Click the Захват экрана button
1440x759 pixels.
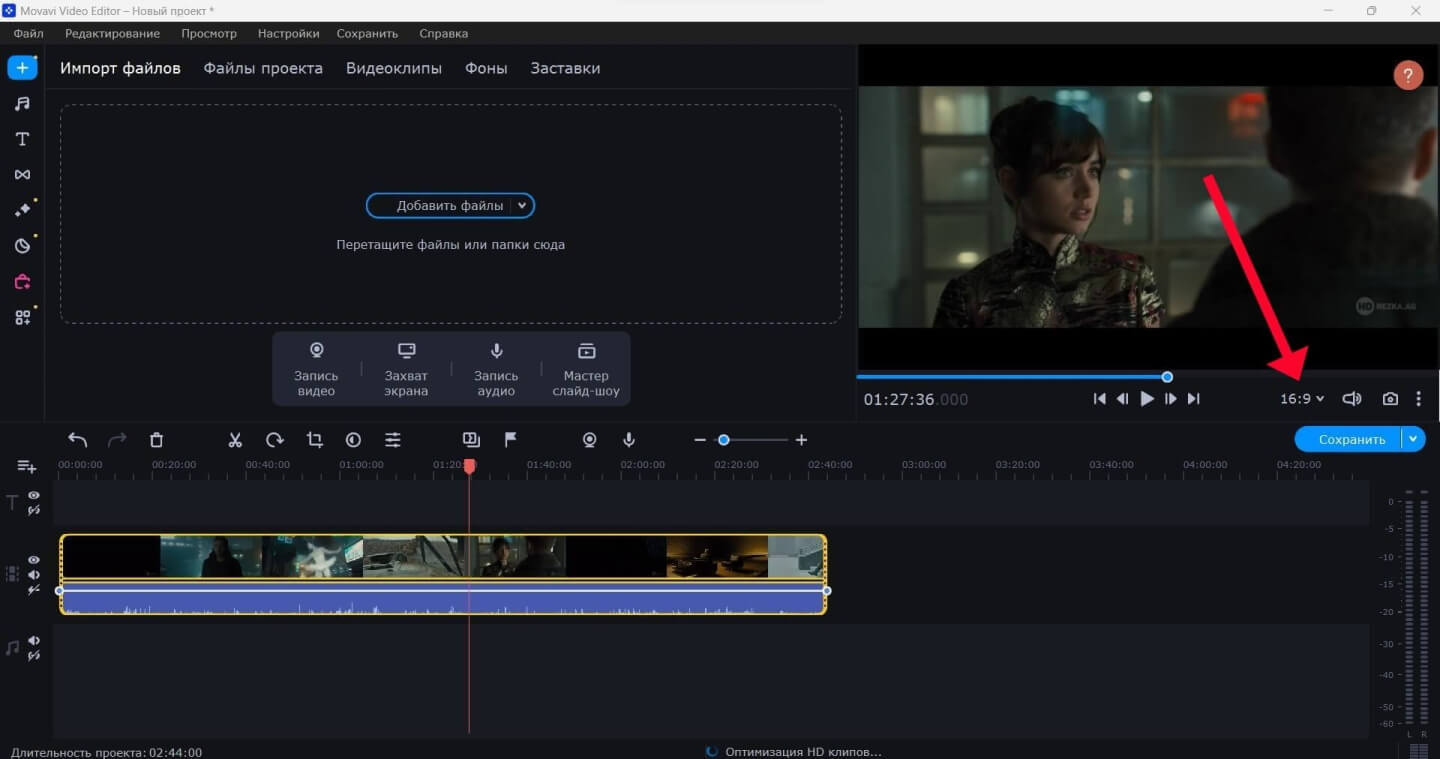406,369
